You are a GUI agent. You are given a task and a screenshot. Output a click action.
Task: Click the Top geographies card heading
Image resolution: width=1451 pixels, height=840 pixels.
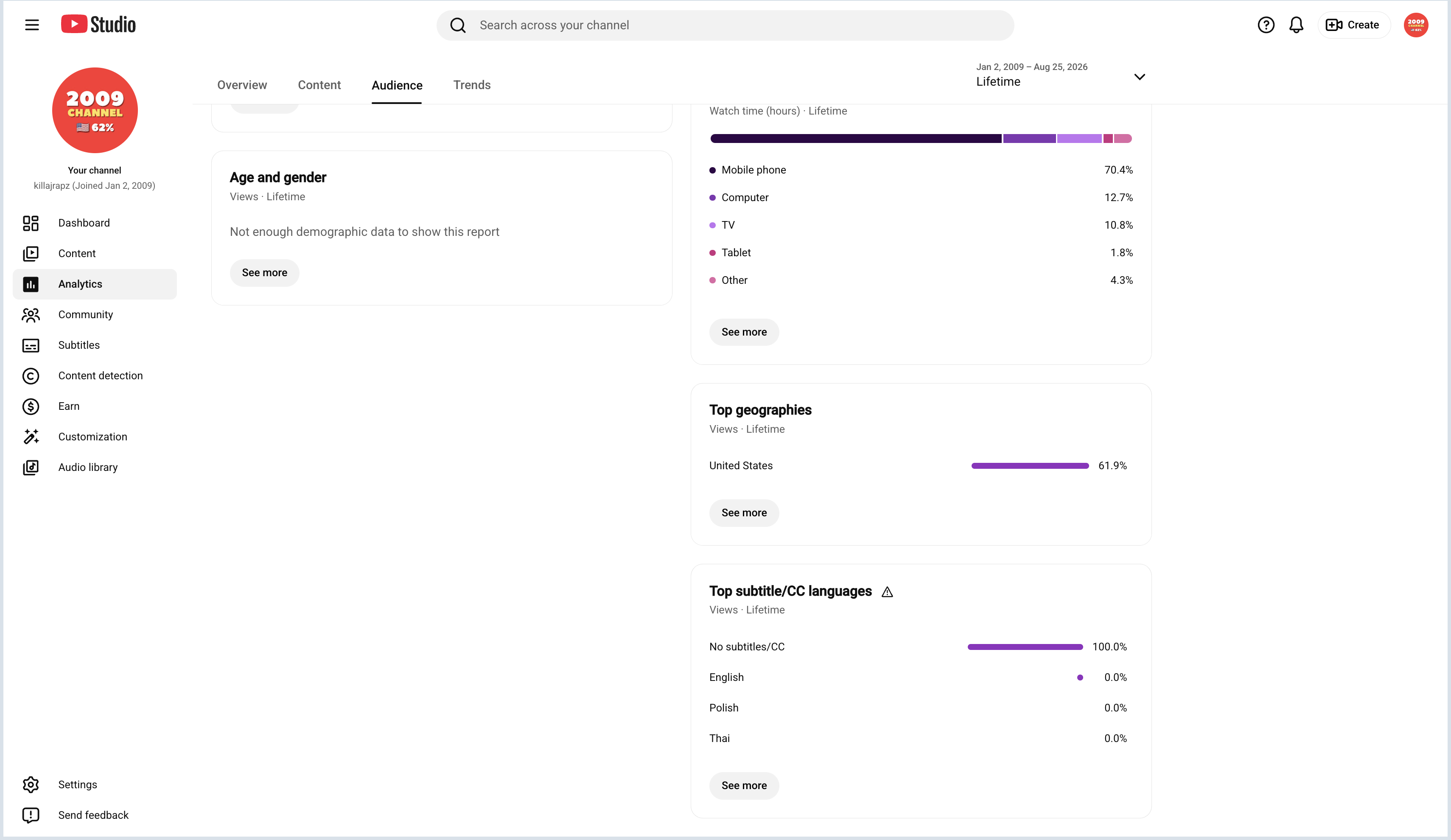click(x=760, y=410)
